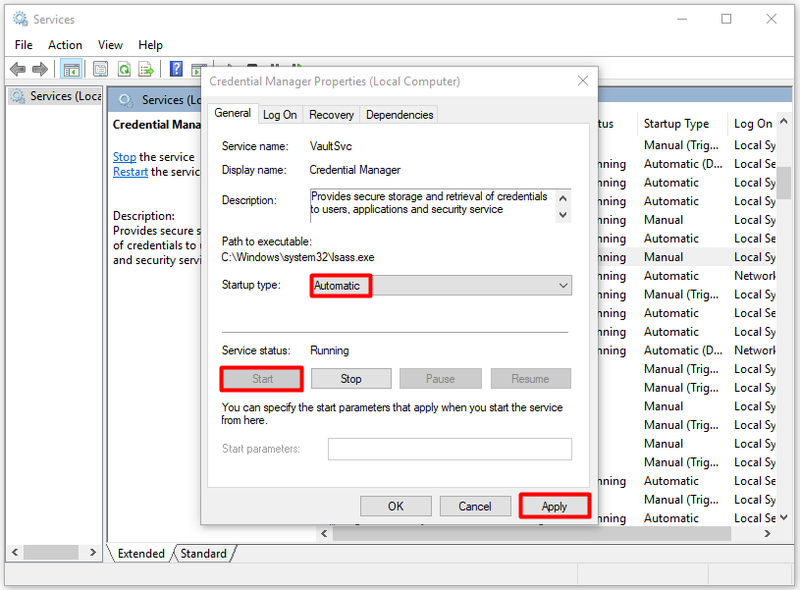Click the Stop the service link

124,157
